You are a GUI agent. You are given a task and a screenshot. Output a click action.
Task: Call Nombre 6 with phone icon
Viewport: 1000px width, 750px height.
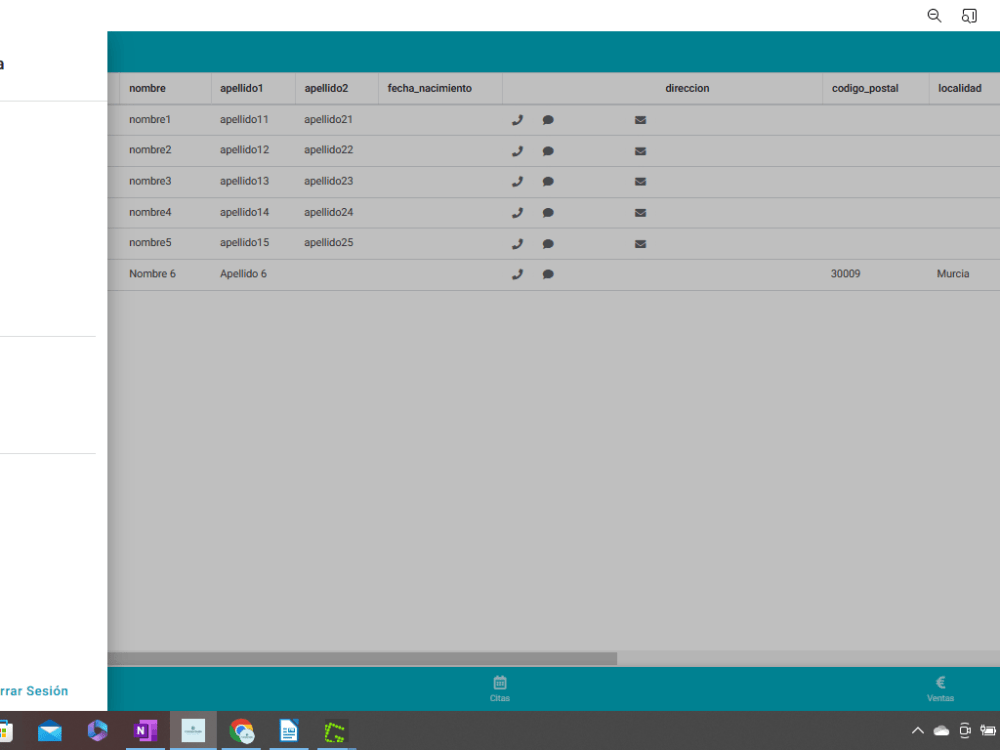coord(517,273)
